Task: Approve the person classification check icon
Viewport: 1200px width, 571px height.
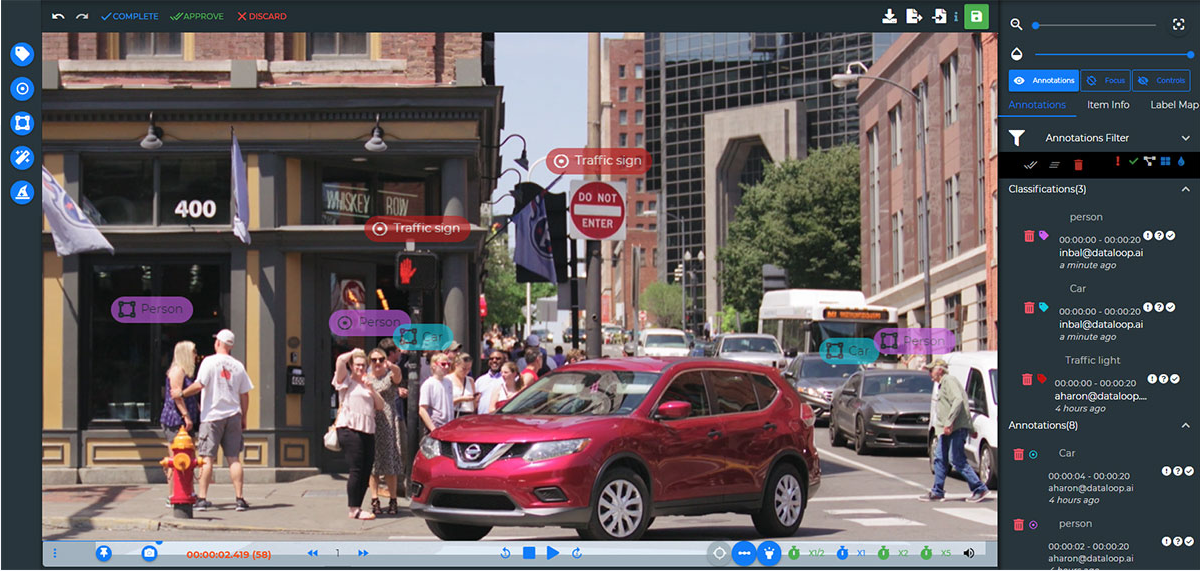Action: pyautogui.click(x=1171, y=236)
